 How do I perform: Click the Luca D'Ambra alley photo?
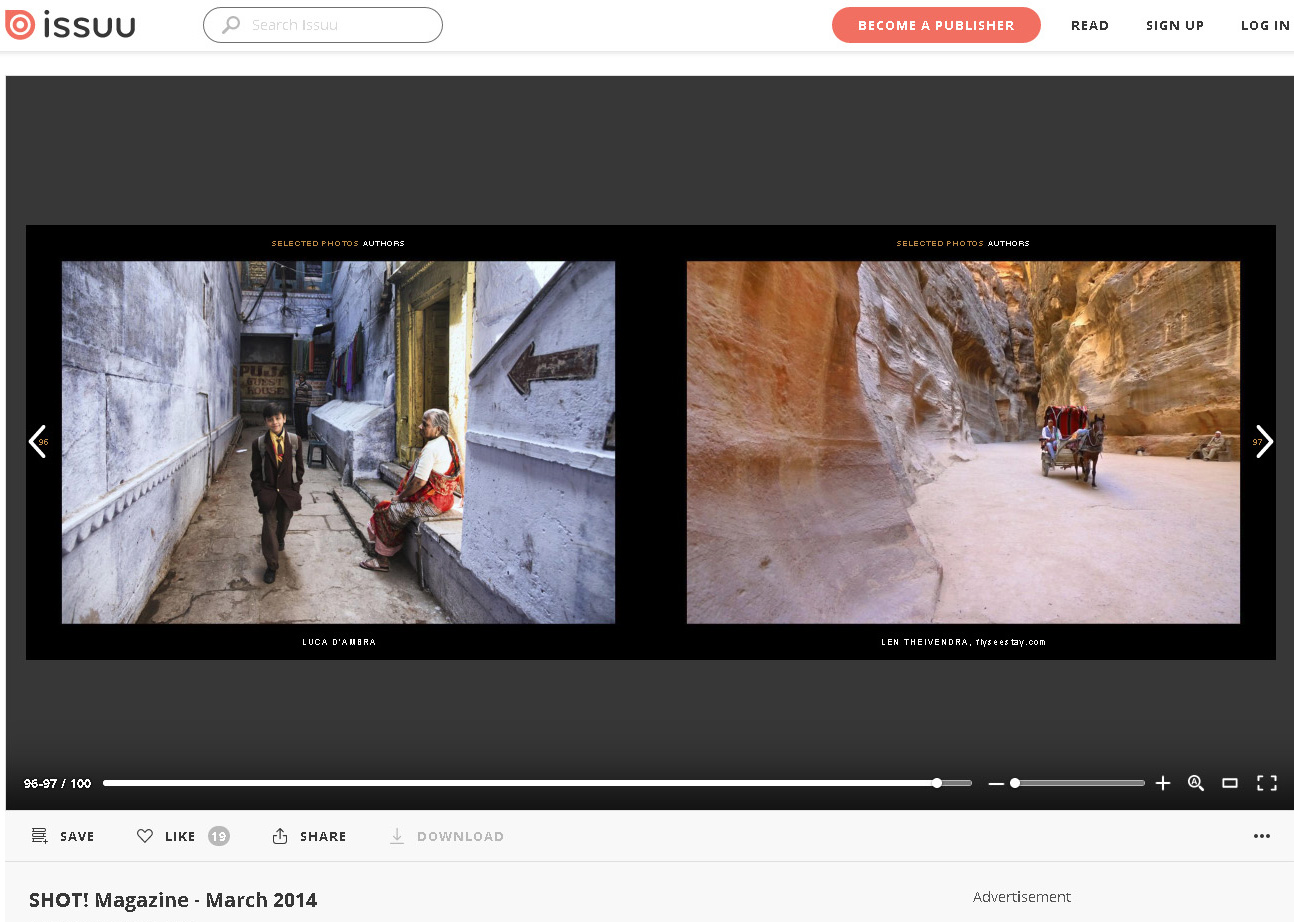[x=338, y=442]
